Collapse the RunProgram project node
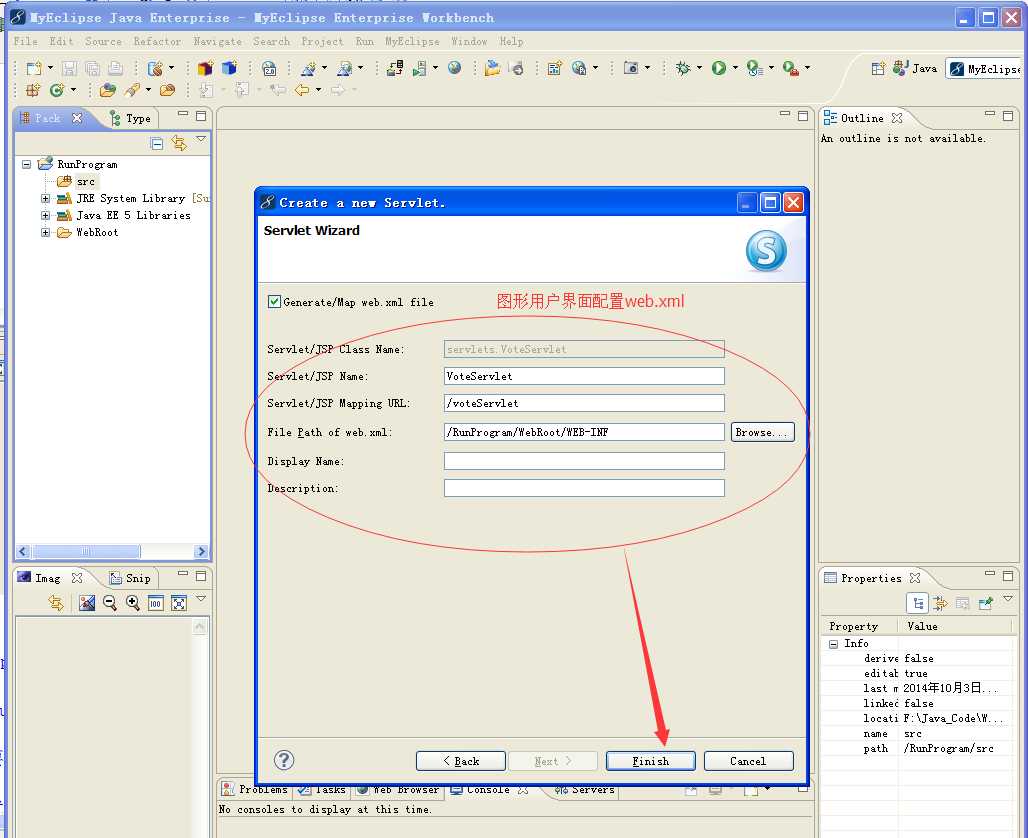The width and height of the screenshot is (1028, 838). (x=26, y=164)
